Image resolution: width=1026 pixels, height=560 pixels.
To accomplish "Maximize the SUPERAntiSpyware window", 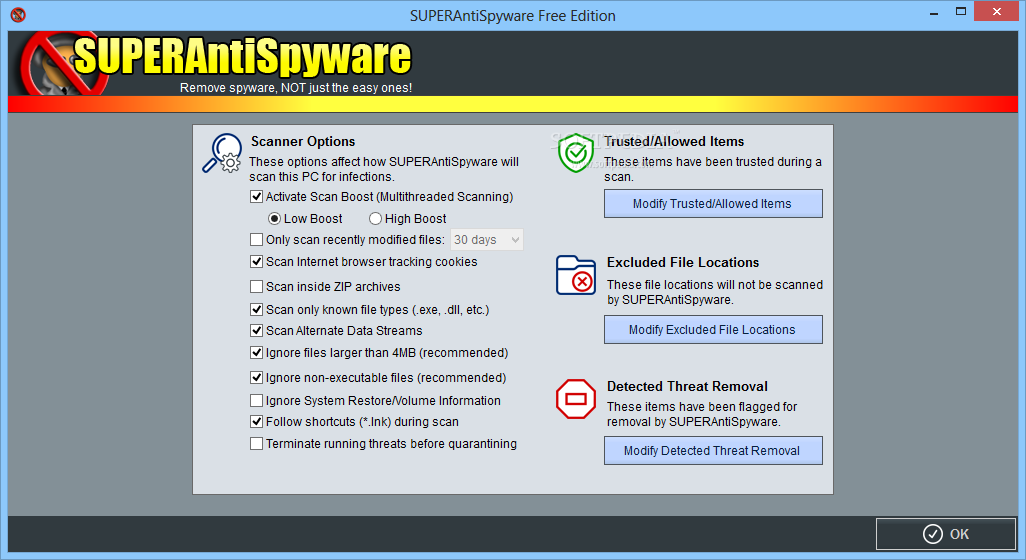I will click(961, 11).
